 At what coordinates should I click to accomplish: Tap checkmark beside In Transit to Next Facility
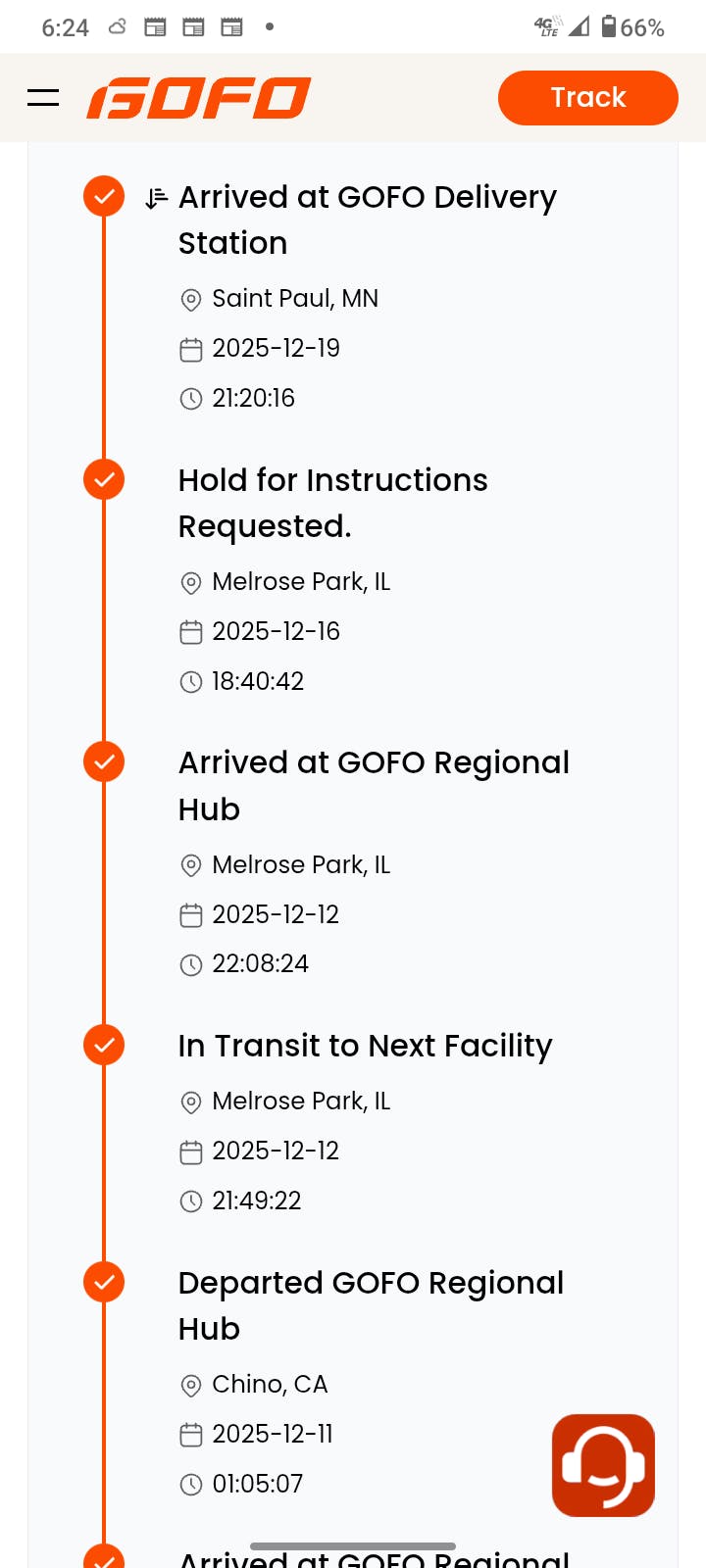tap(104, 1045)
